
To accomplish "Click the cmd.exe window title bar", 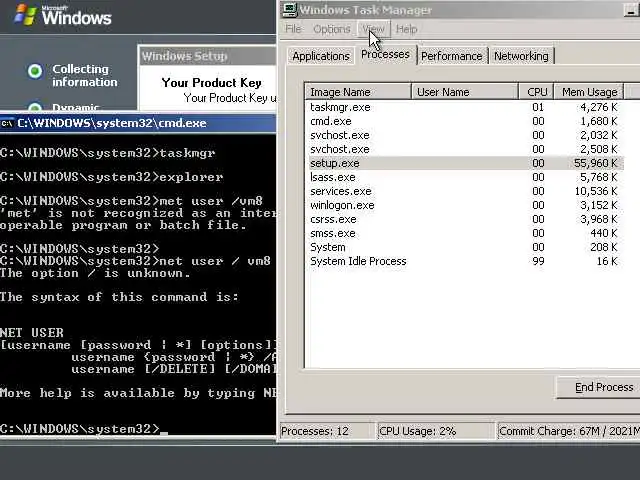I will pyautogui.click(x=138, y=123).
